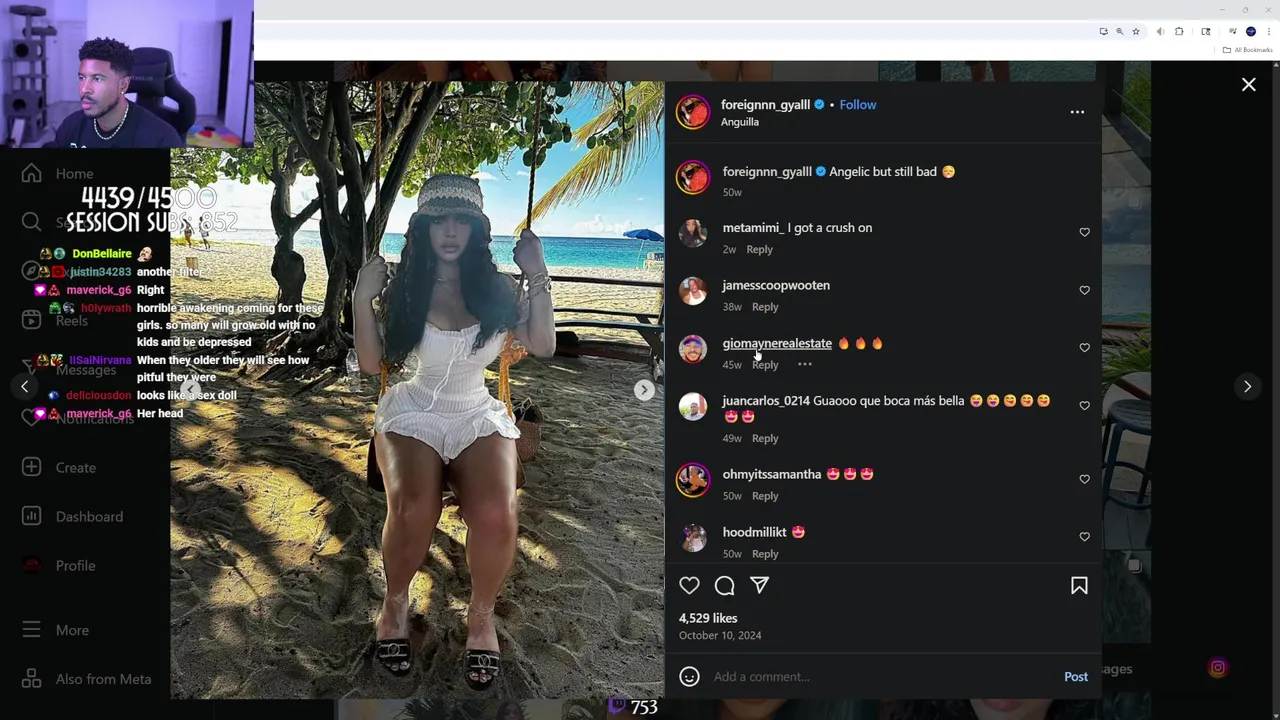
Task: Like juancarlos_0214's comment heart
Action: (1084, 405)
